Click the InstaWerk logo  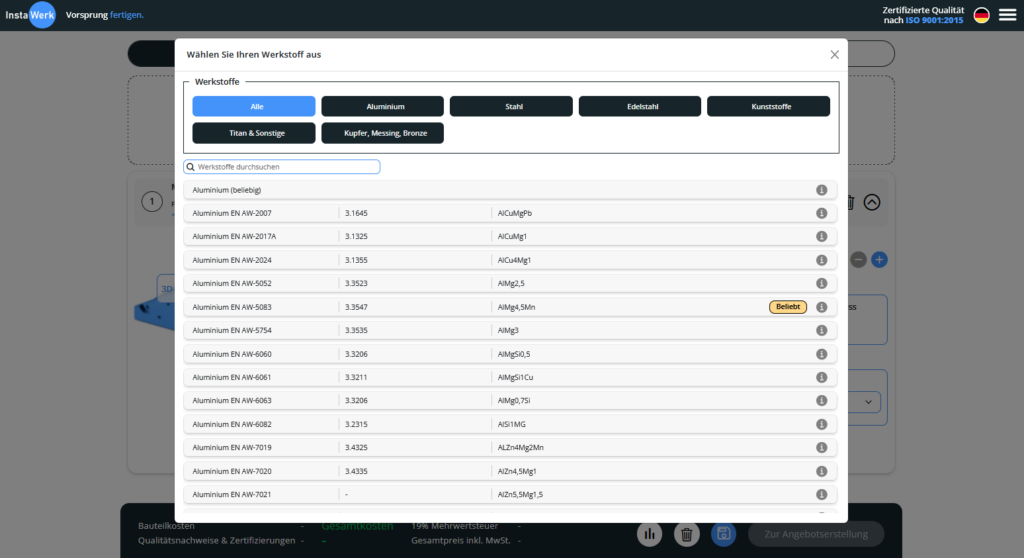tap(28, 15)
